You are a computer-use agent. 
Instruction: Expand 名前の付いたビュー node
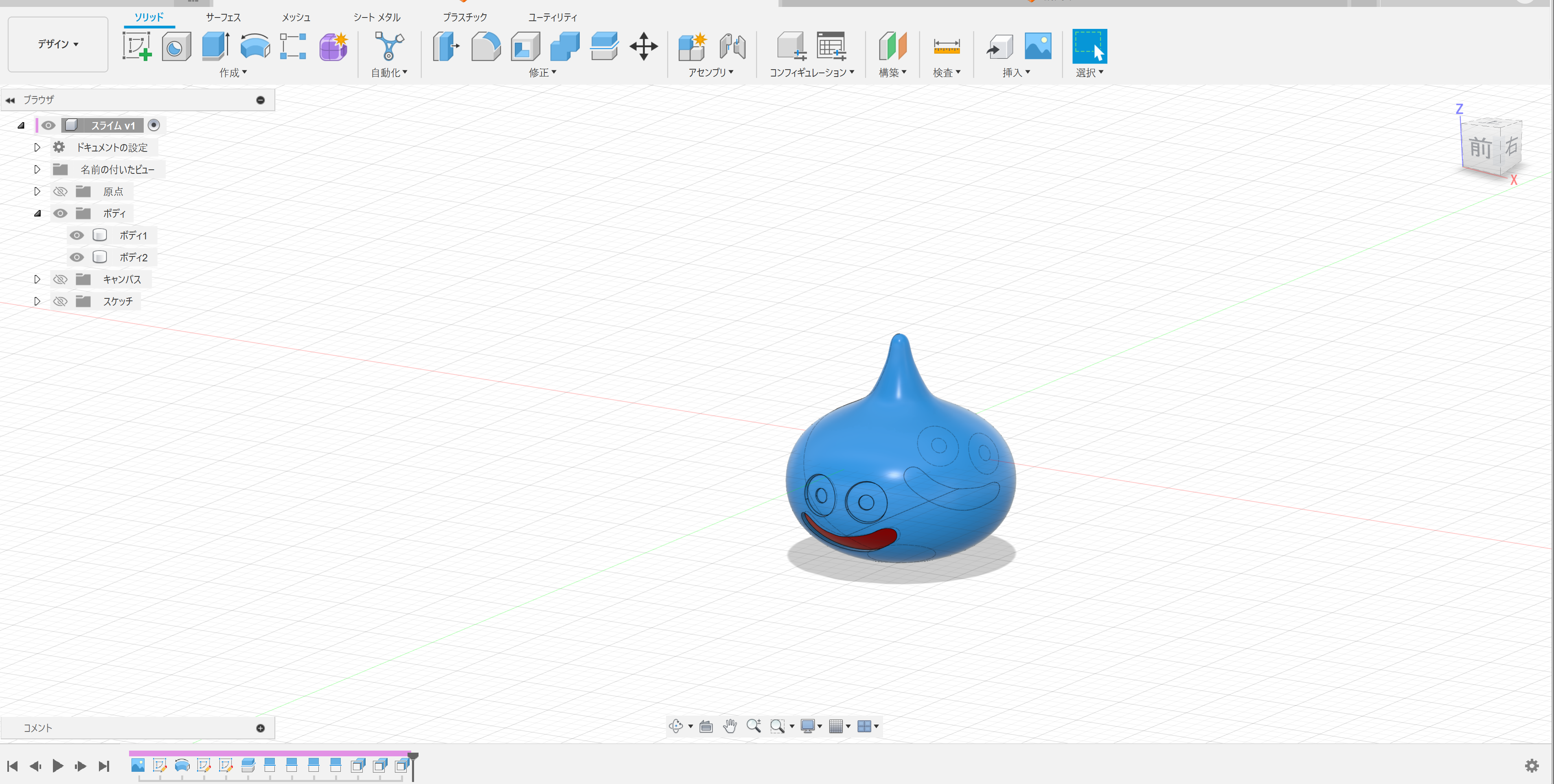37,169
